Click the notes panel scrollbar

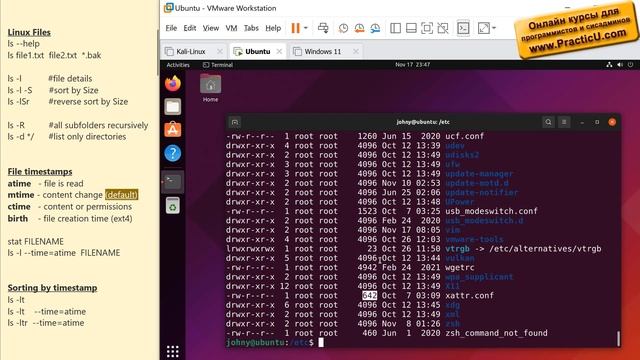[158, 53]
